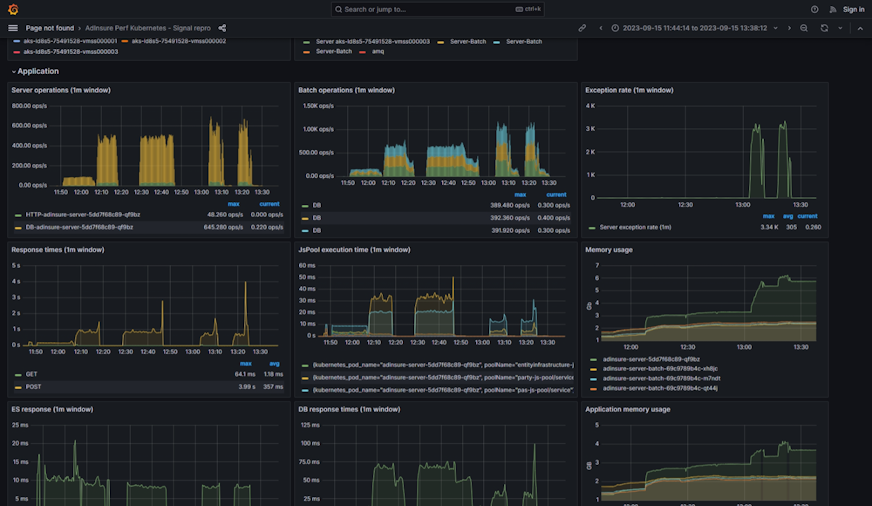Viewport: 872px width, 506px height.
Task: Sort Server operations legend by max
Action: pyautogui.click(x=234, y=204)
